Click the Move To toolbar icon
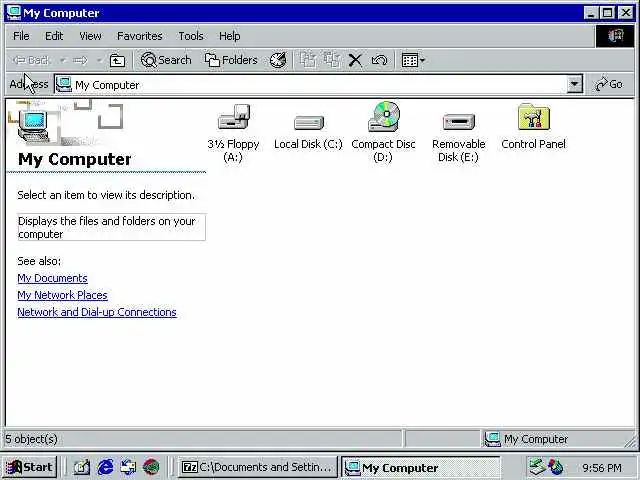The image size is (640, 480). [x=308, y=60]
